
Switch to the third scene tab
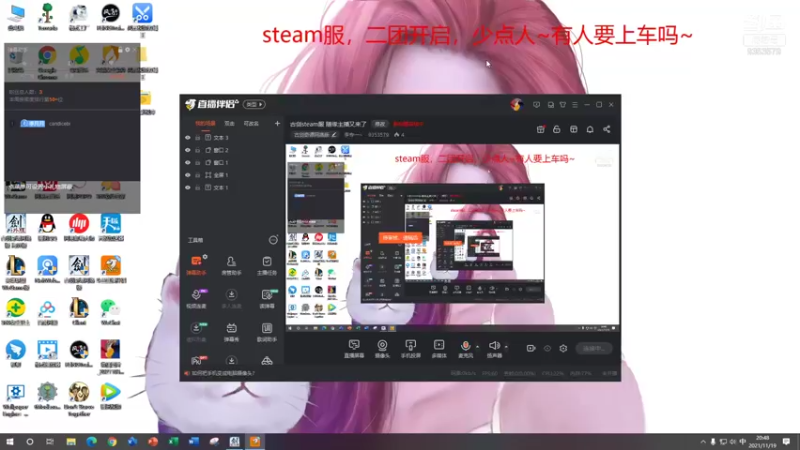(x=251, y=123)
